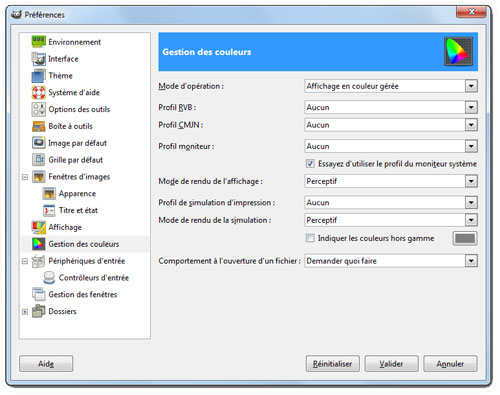500x395 pixels.
Task: Select Environnement in the category list
Action: tap(75, 42)
